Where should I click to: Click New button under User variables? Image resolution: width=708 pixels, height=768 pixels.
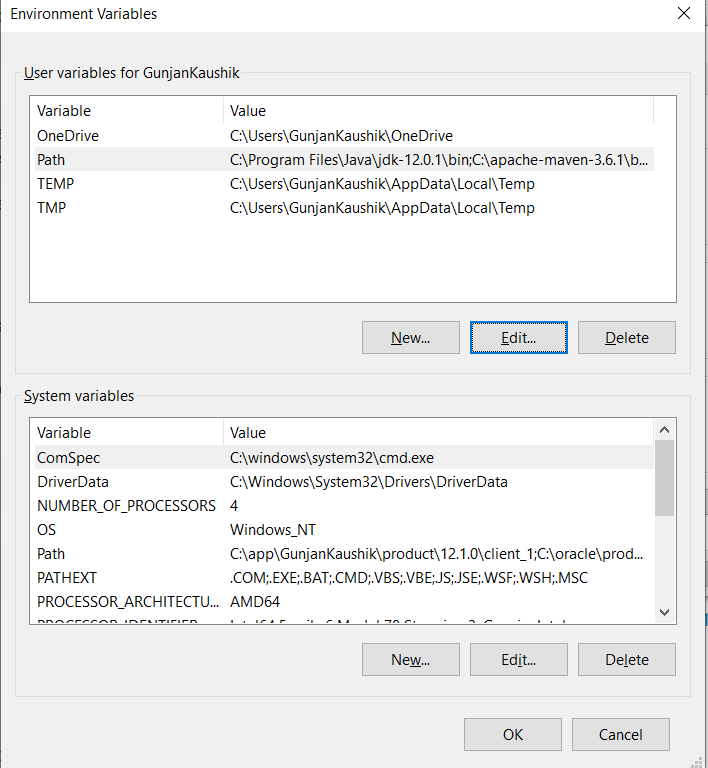[x=410, y=338]
